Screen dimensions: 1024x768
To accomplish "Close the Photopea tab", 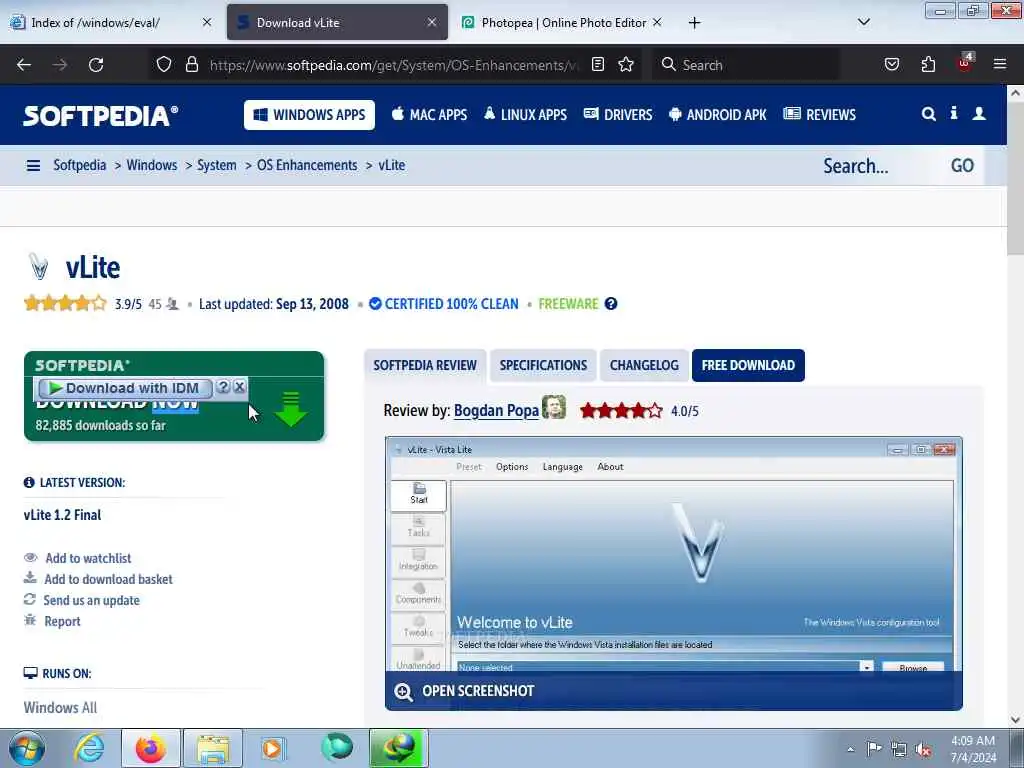I will tap(657, 22).
